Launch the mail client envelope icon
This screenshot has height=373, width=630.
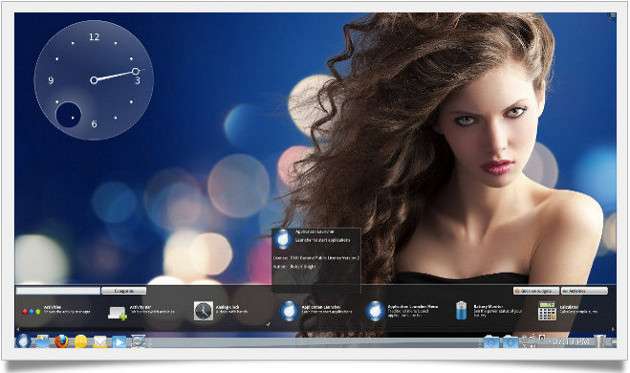coord(100,342)
